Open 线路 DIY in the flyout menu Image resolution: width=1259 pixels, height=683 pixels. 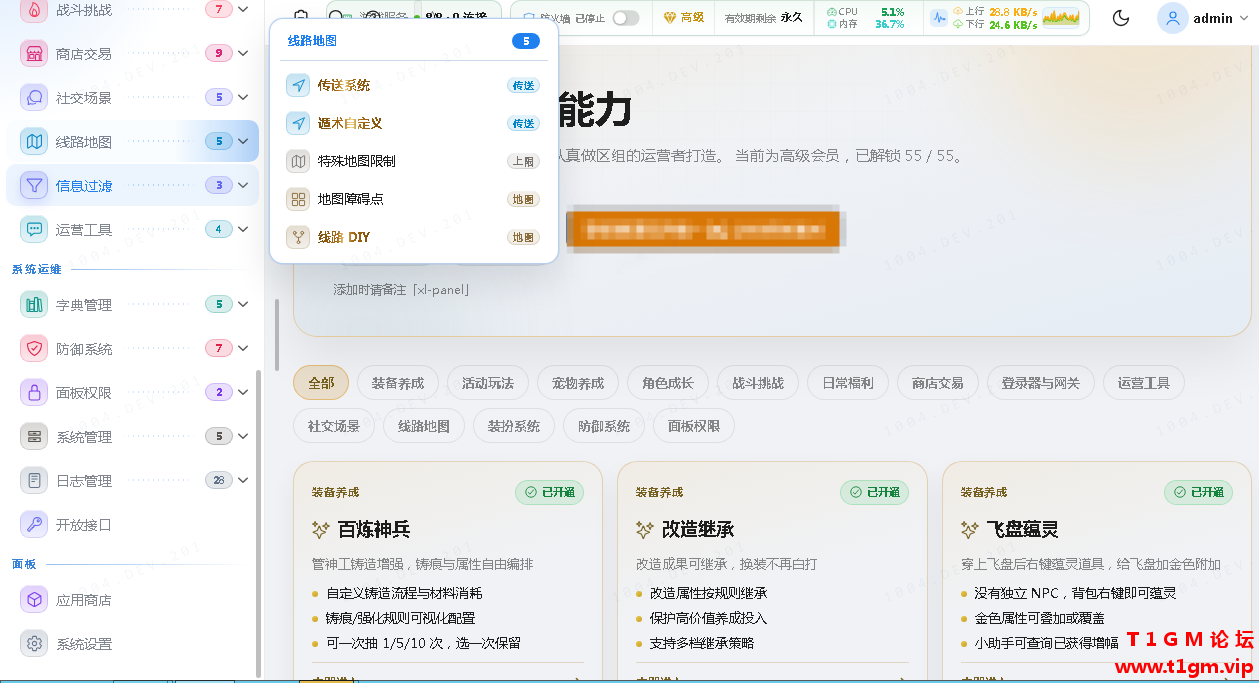pyautogui.click(x=413, y=237)
